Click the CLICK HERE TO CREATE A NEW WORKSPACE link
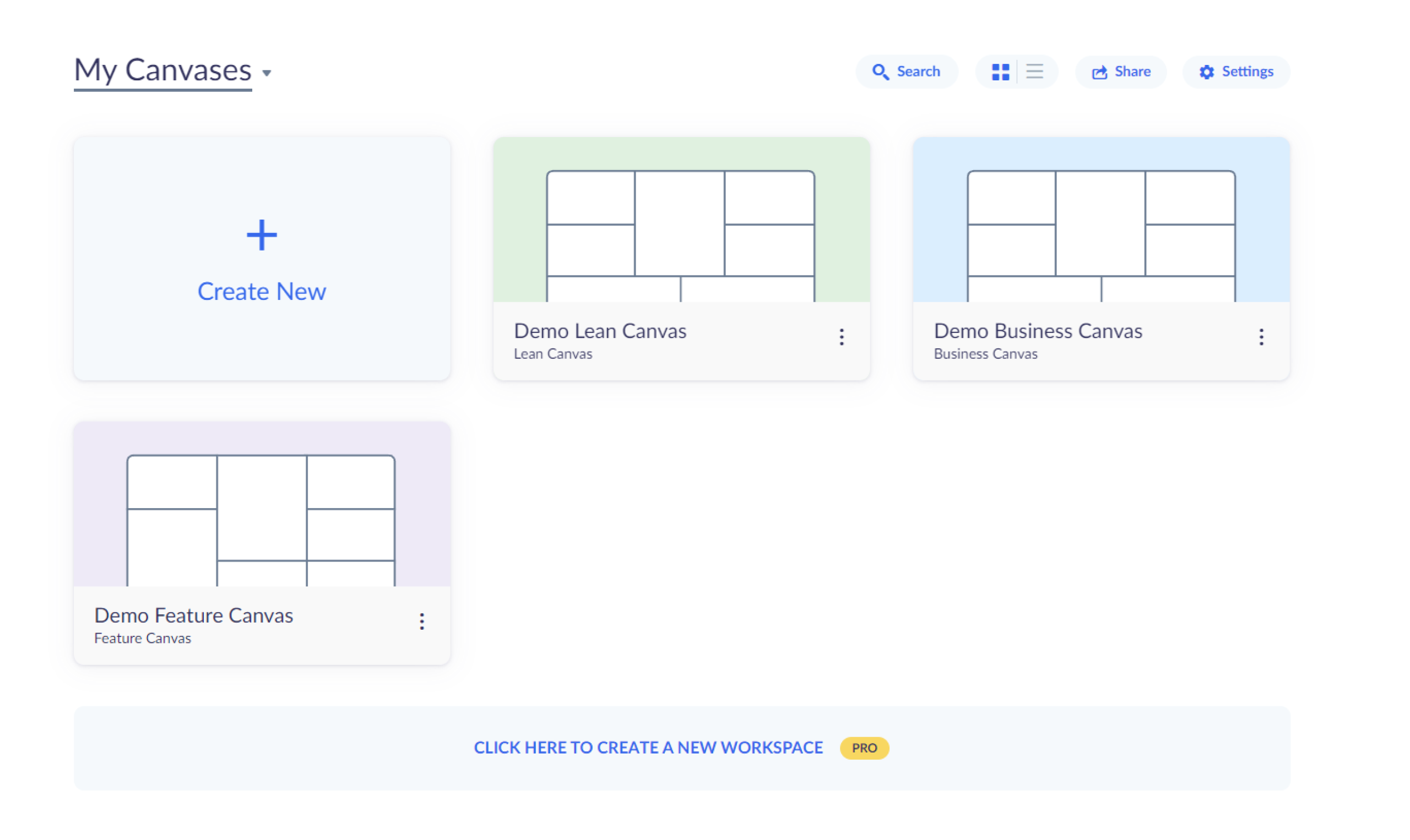Screen dimensions: 1410x840 click(648, 747)
